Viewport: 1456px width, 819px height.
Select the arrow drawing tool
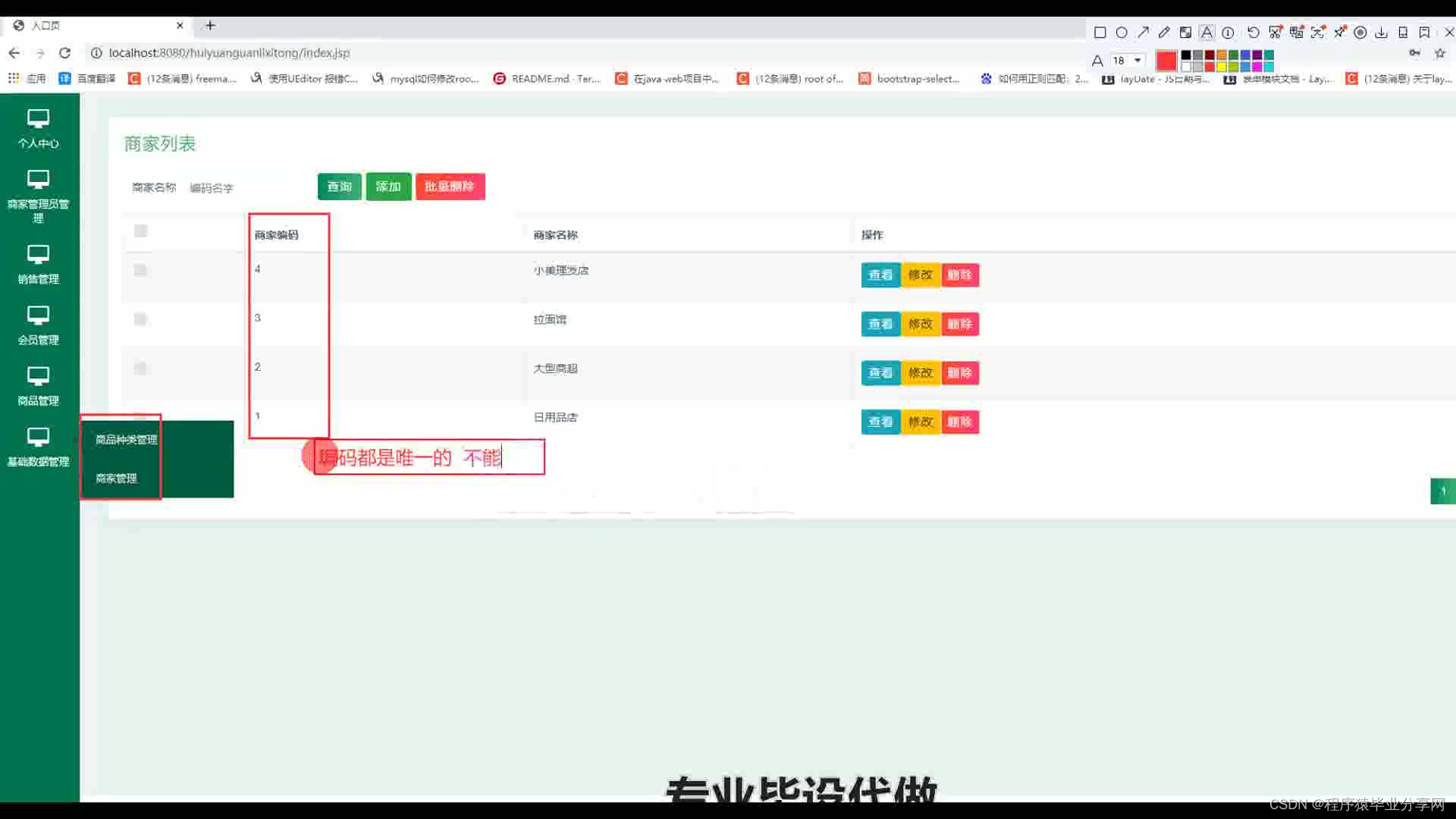point(1143,33)
